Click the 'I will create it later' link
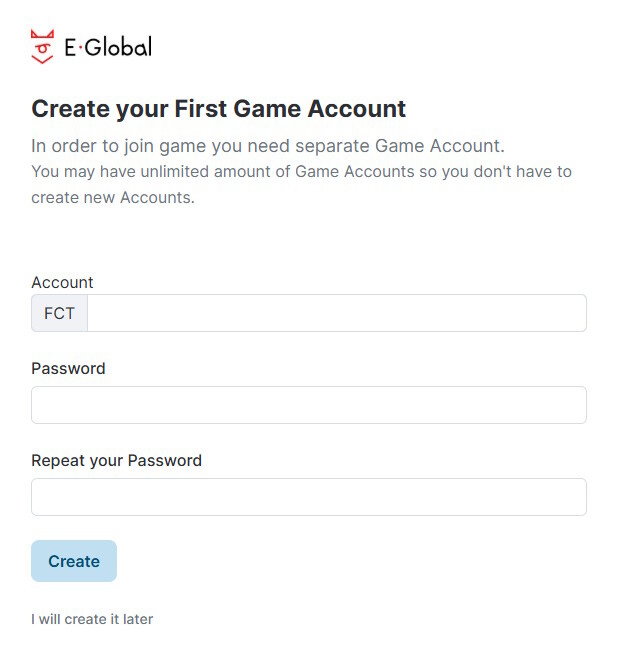The image size is (640, 660). click(x=92, y=619)
